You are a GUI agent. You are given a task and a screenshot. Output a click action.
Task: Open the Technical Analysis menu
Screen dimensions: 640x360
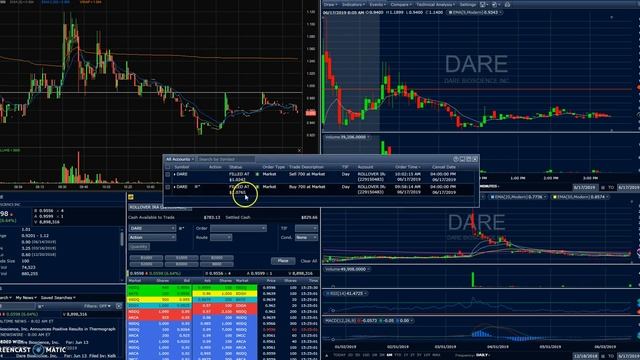pos(436,4)
